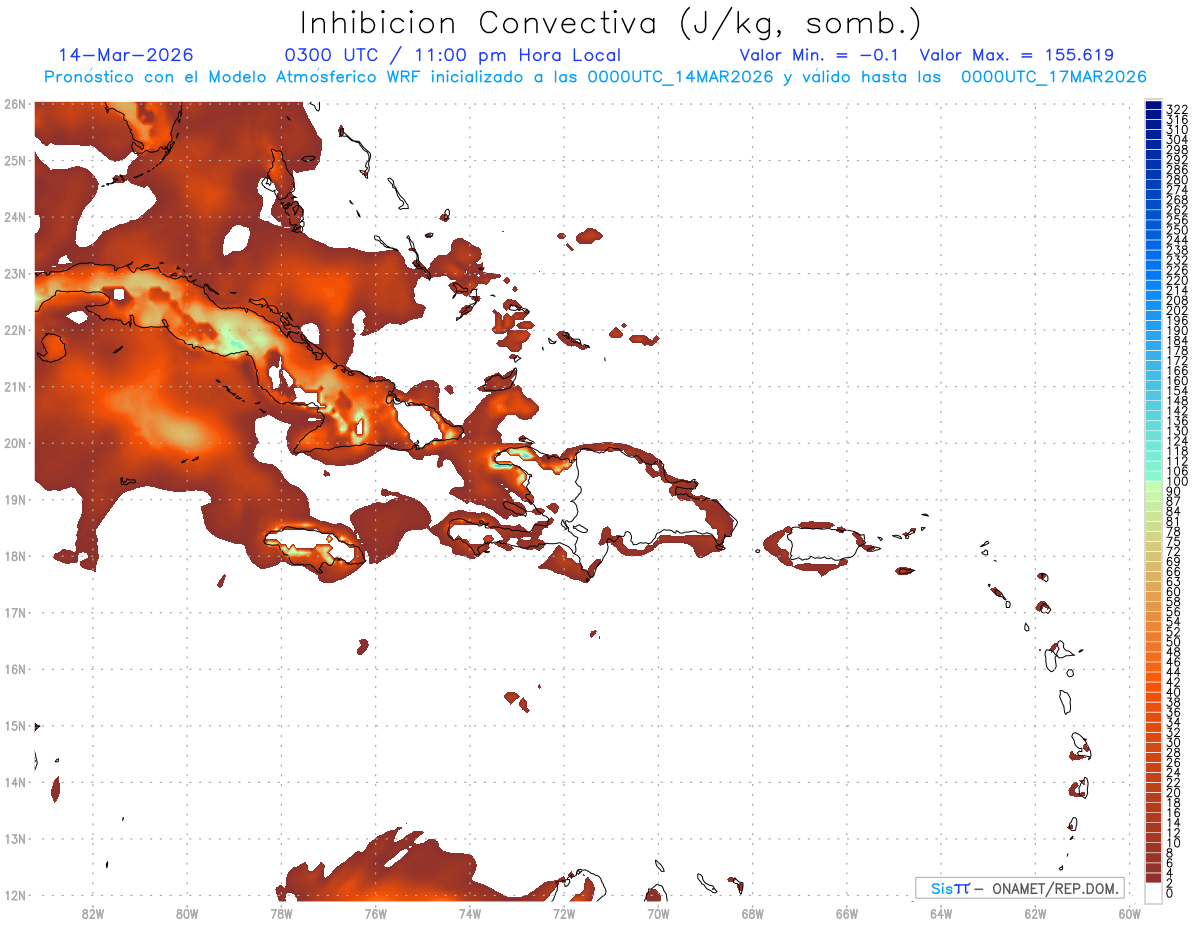Click the '23N' latitude label
1200x927 pixels.
[14, 273]
